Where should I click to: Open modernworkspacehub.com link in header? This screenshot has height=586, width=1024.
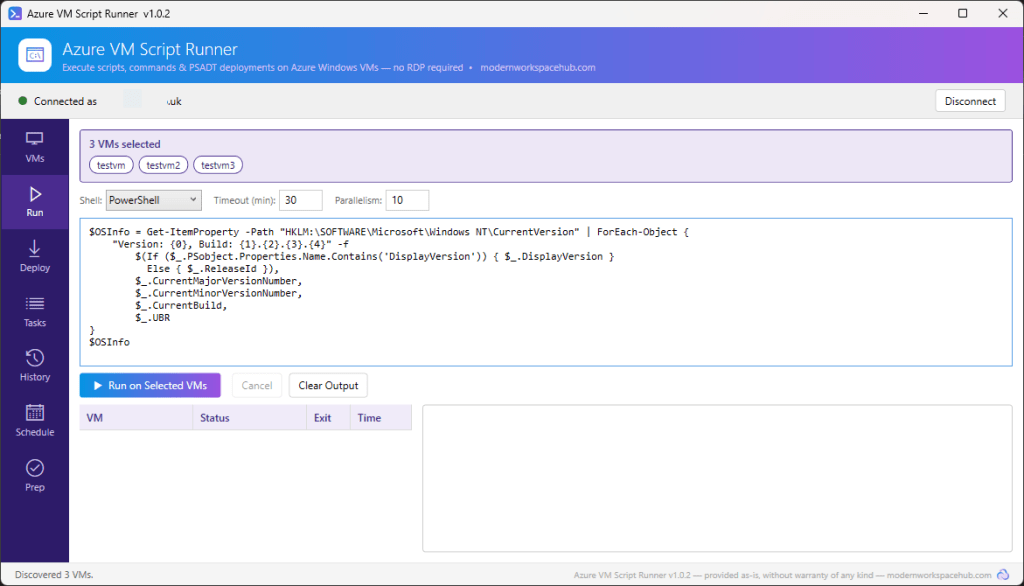coord(537,67)
